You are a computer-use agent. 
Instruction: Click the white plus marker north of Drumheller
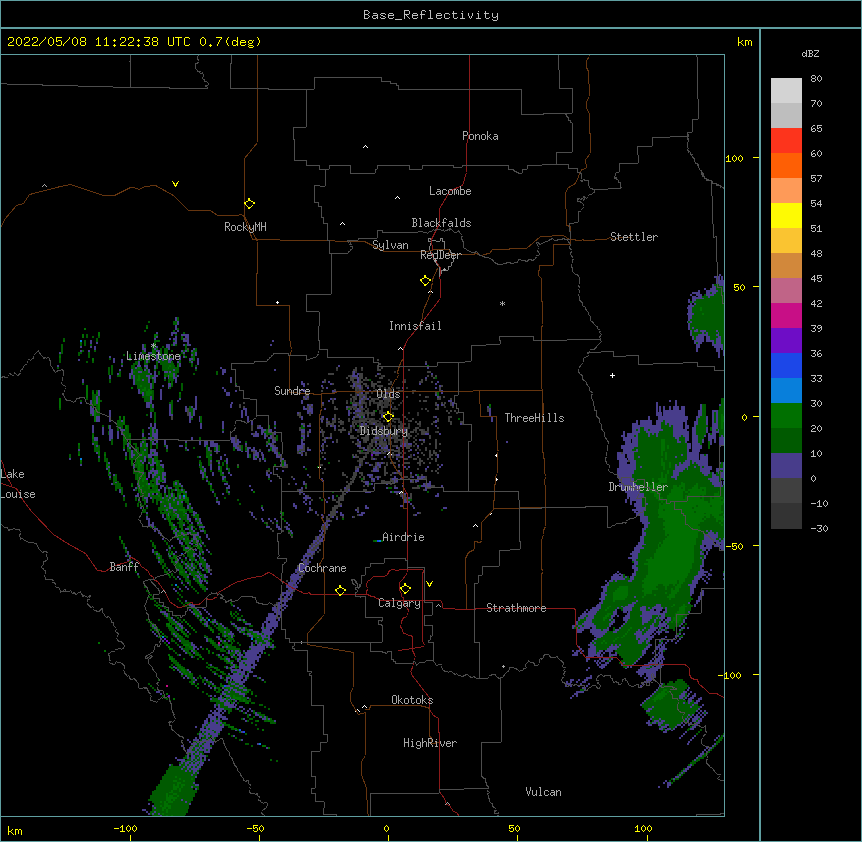pyautogui.click(x=612, y=375)
